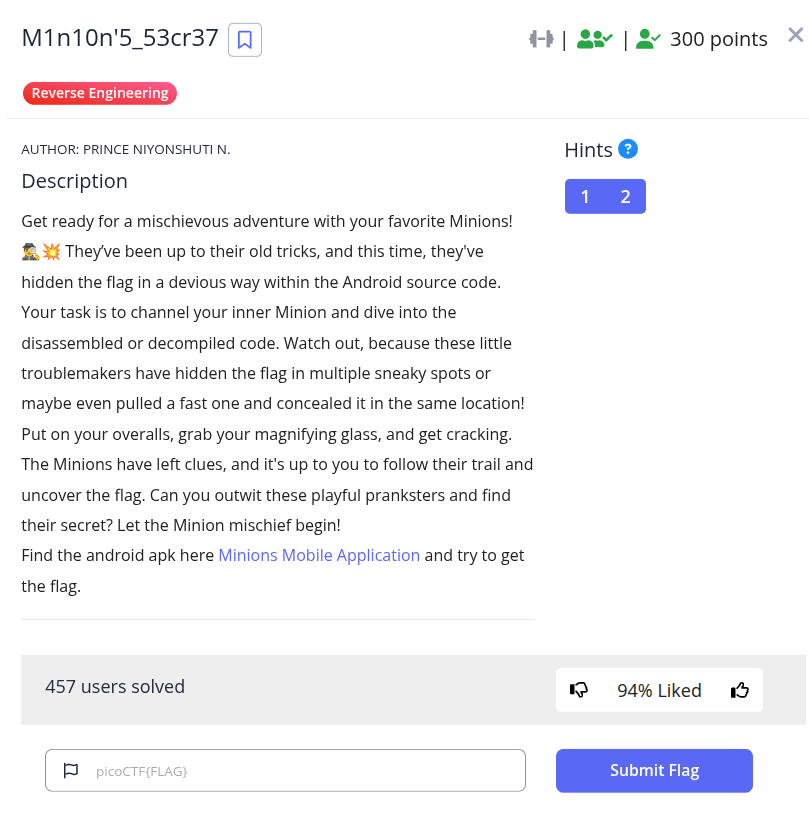This screenshot has height=816, width=809.
Task: Click the dumbbell difficulty icon
Action: [x=541, y=39]
